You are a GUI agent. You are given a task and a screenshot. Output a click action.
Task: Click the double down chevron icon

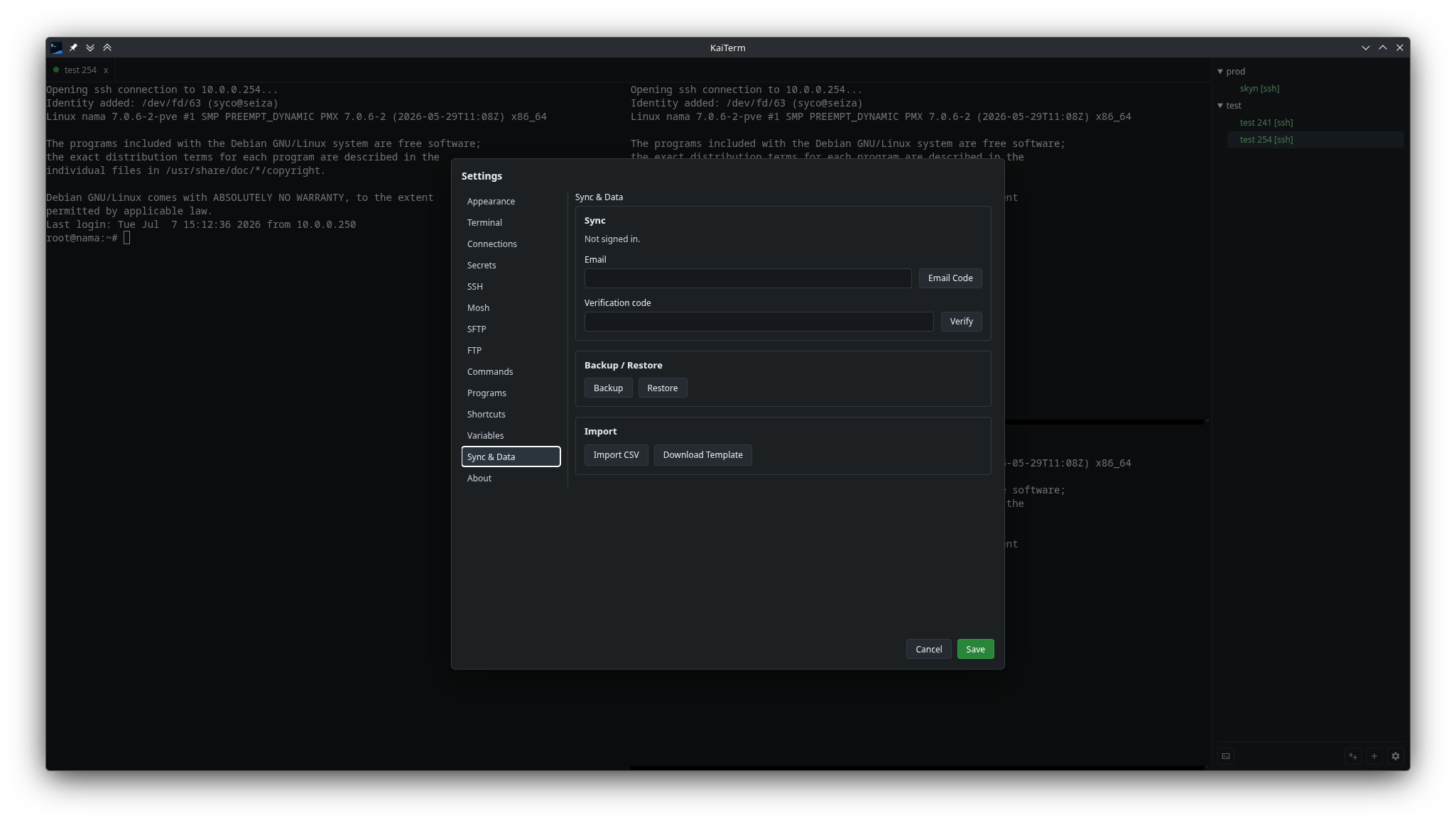(x=90, y=48)
